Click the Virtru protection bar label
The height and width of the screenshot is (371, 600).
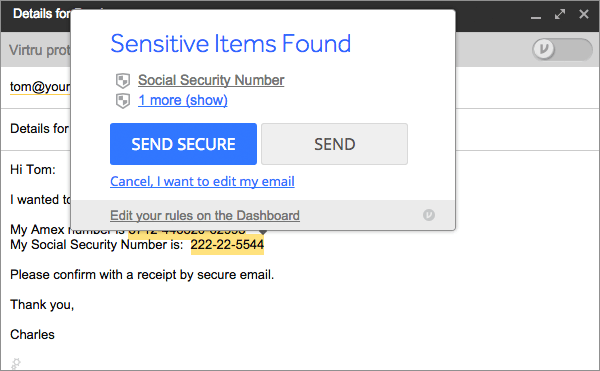(x=40, y=50)
